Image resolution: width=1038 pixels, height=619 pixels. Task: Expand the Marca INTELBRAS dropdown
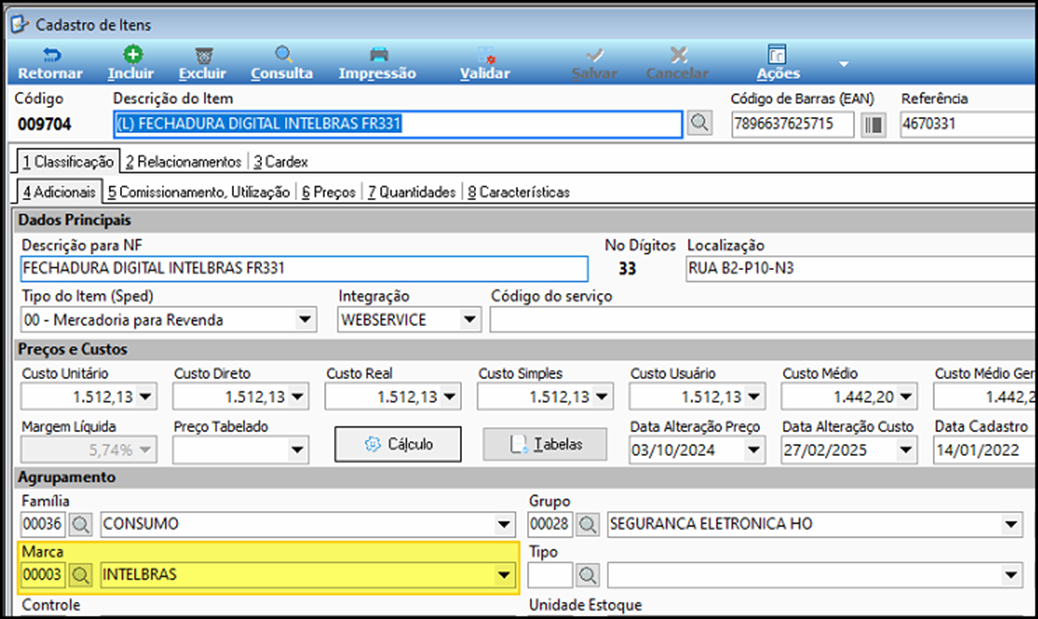tap(504, 575)
